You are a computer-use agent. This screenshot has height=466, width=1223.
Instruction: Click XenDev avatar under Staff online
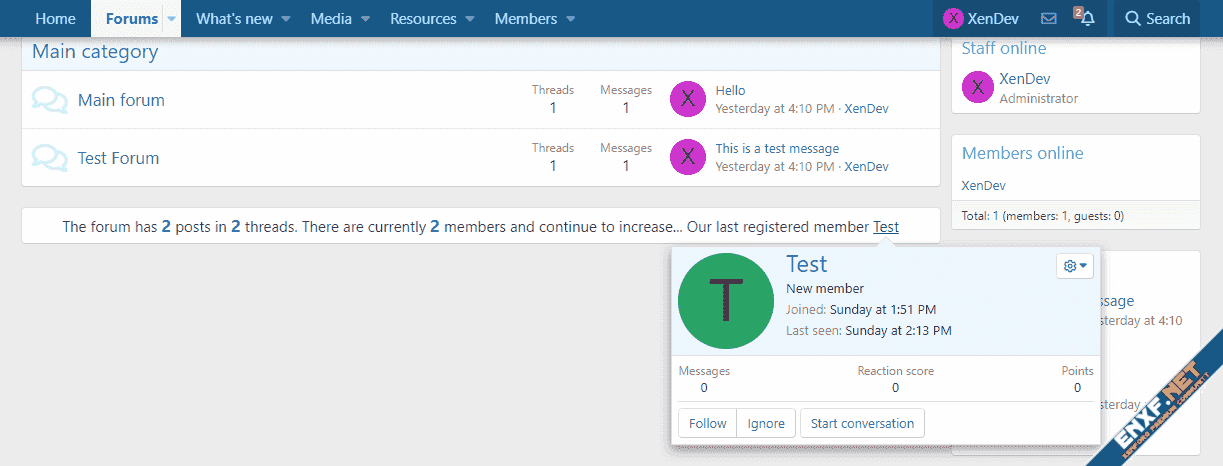click(977, 88)
